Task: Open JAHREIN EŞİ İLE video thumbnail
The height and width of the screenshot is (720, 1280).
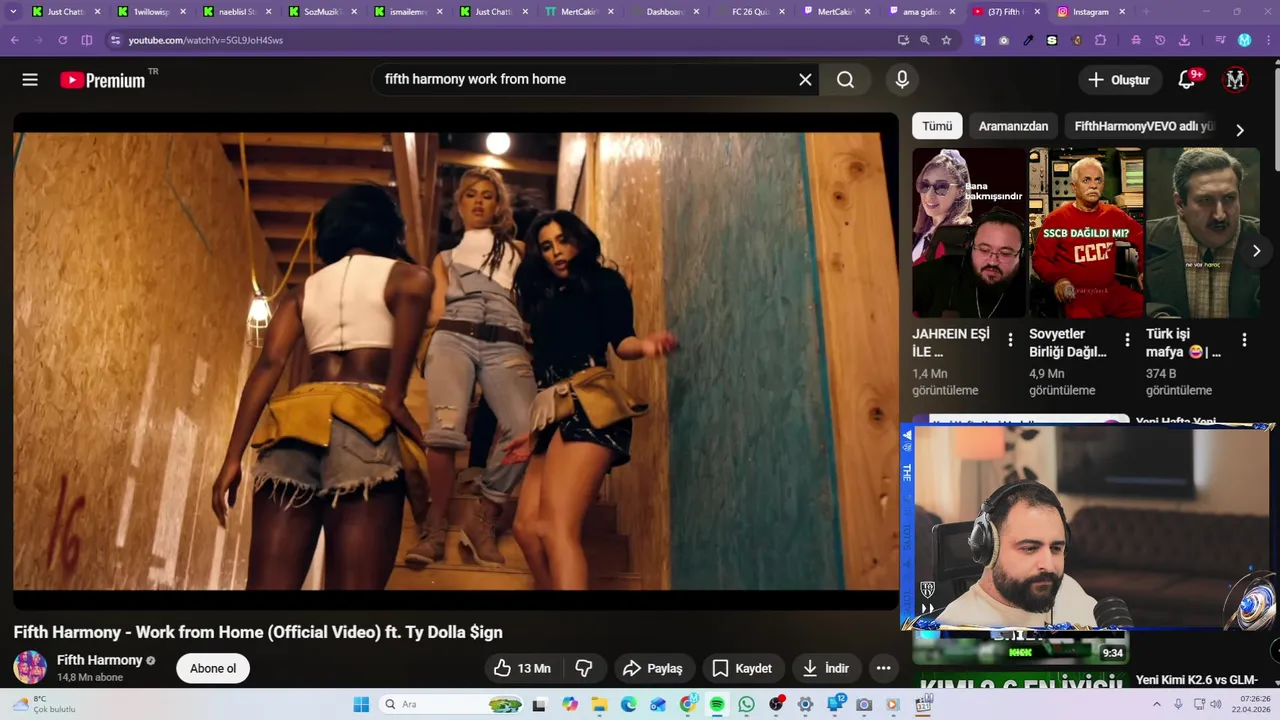Action: pos(969,233)
